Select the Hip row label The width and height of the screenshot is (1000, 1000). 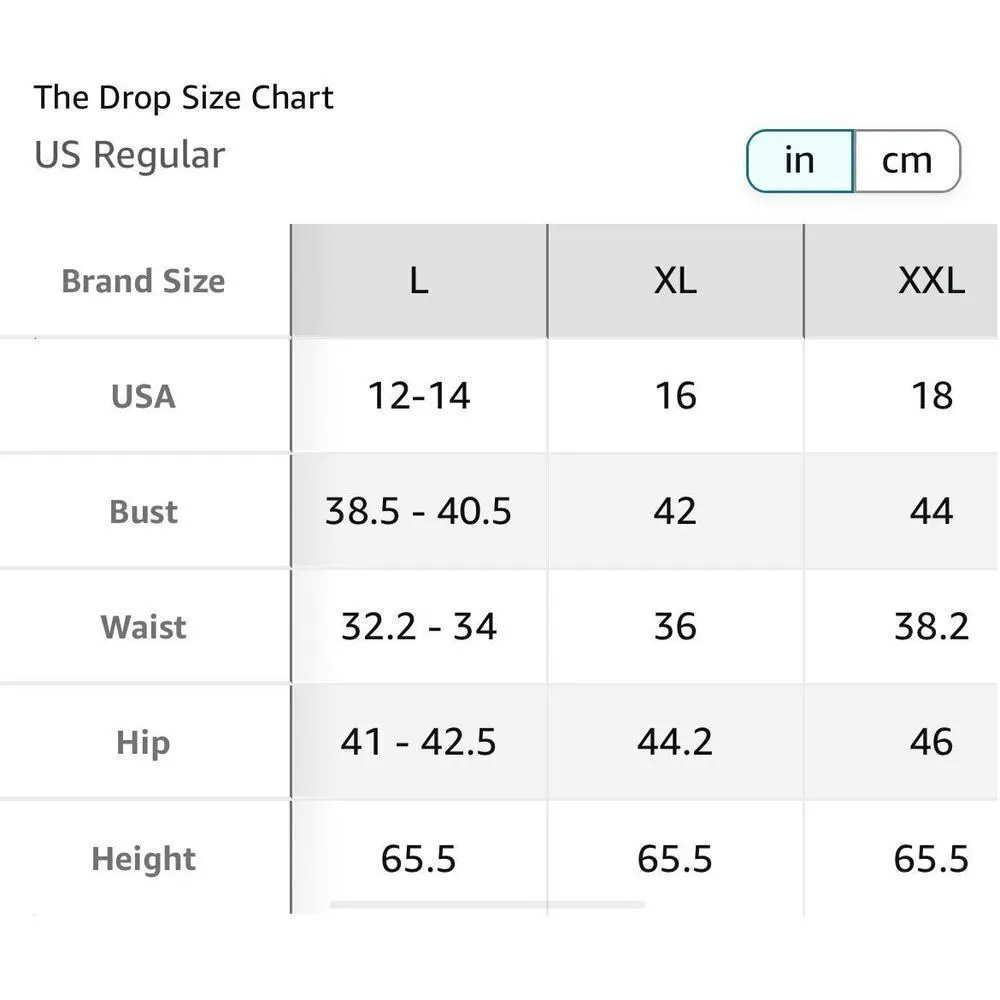coord(143,743)
